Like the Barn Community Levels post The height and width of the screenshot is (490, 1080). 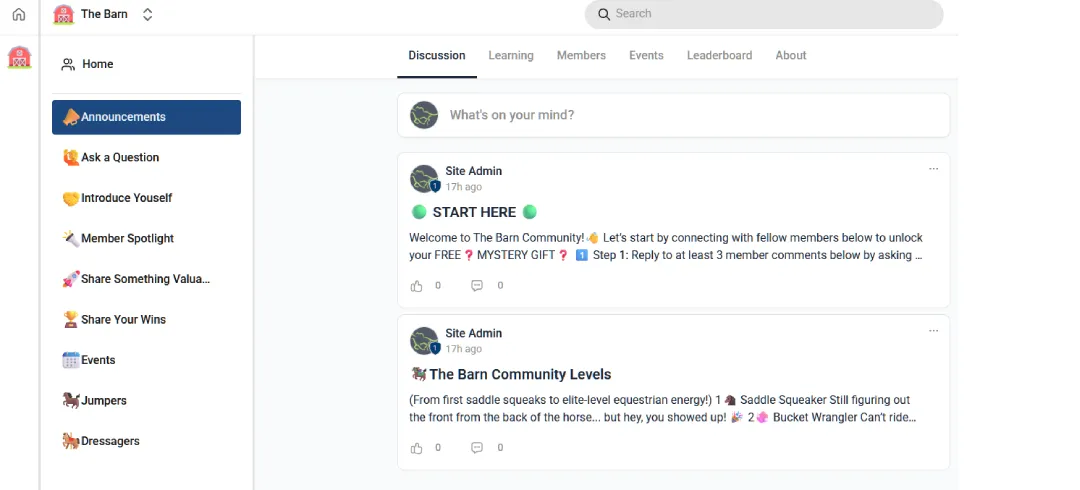417,448
